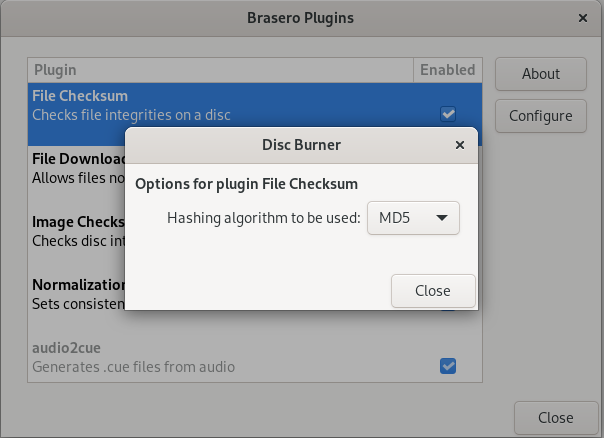Viewport: 604px width, 438px height.
Task: Toggle the audio2cue enabled checkbox
Action: click(x=448, y=366)
